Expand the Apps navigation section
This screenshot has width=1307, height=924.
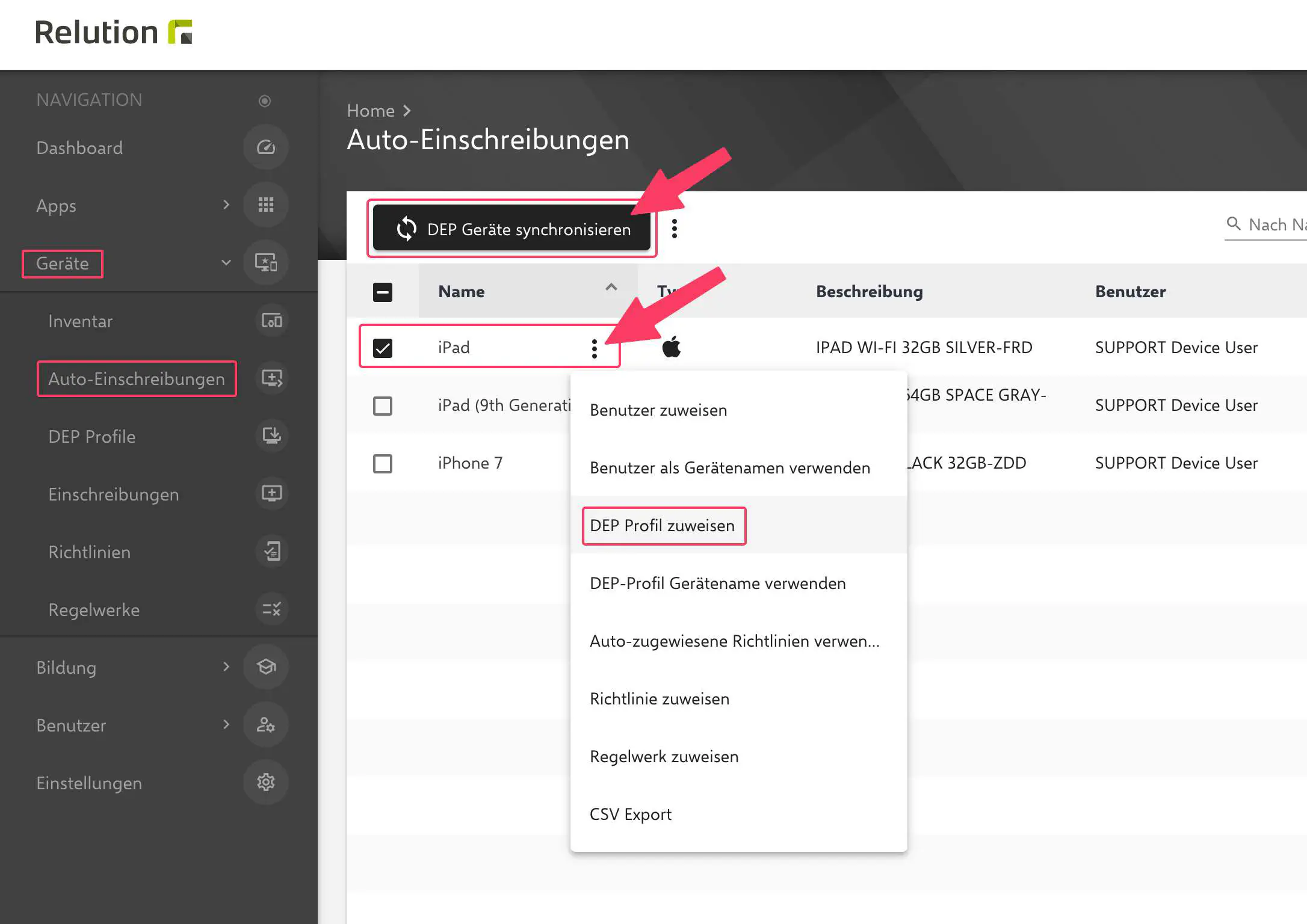pyautogui.click(x=226, y=205)
